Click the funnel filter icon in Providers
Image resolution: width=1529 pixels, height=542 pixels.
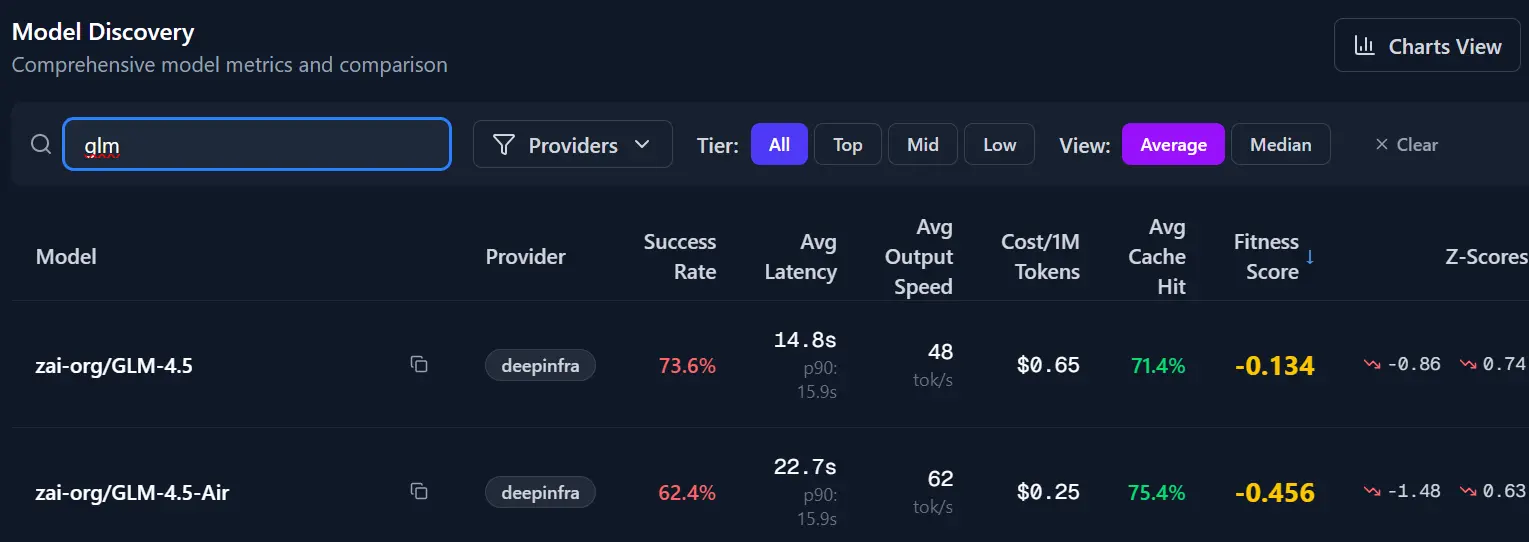click(x=505, y=146)
